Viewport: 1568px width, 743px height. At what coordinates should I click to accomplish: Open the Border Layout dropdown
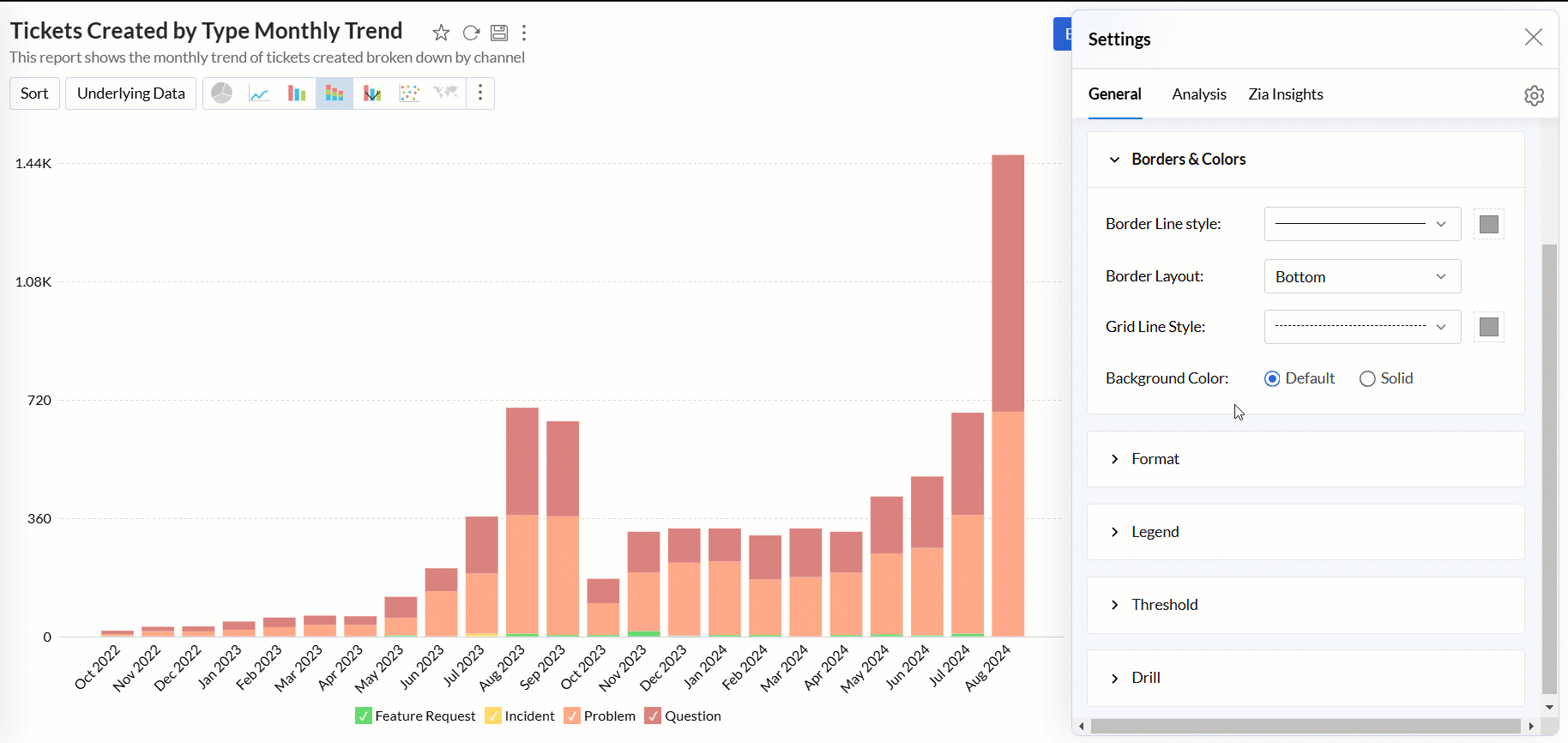point(1361,277)
